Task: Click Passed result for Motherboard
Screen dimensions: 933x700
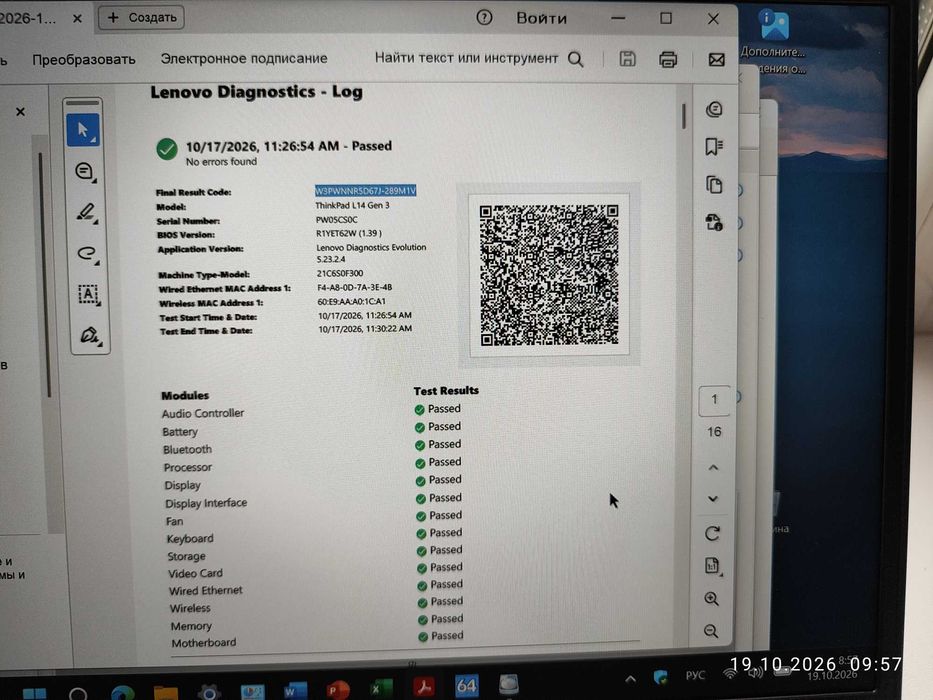Action: tap(441, 636)
